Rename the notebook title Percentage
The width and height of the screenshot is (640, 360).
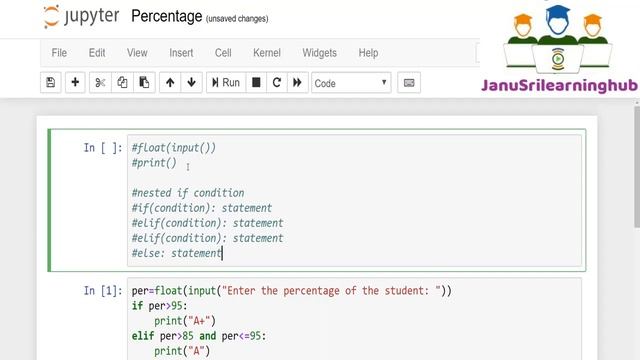click(x=167, y=16)
